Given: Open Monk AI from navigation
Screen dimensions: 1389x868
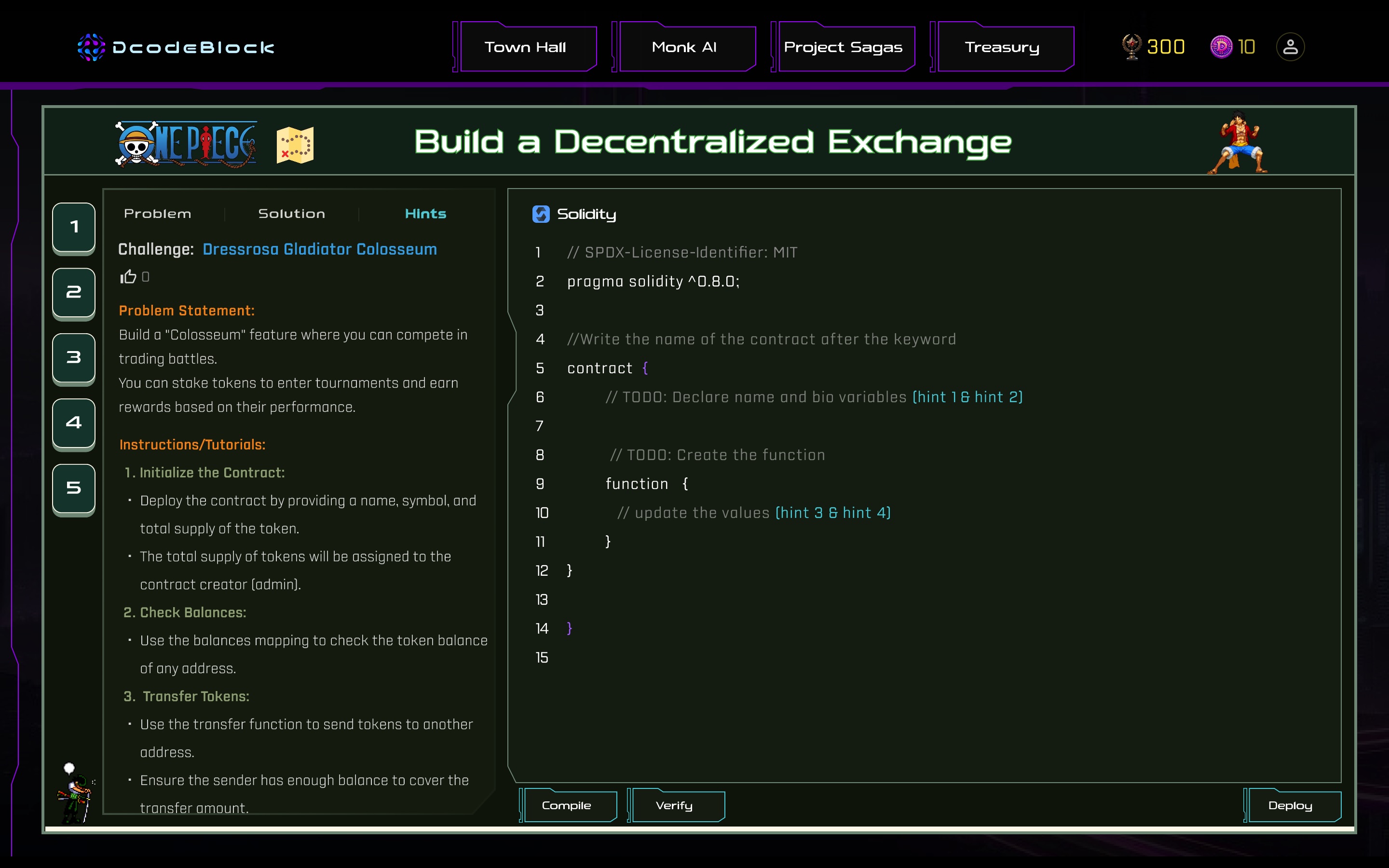Looking at the screenshot, I should [684, 47].
